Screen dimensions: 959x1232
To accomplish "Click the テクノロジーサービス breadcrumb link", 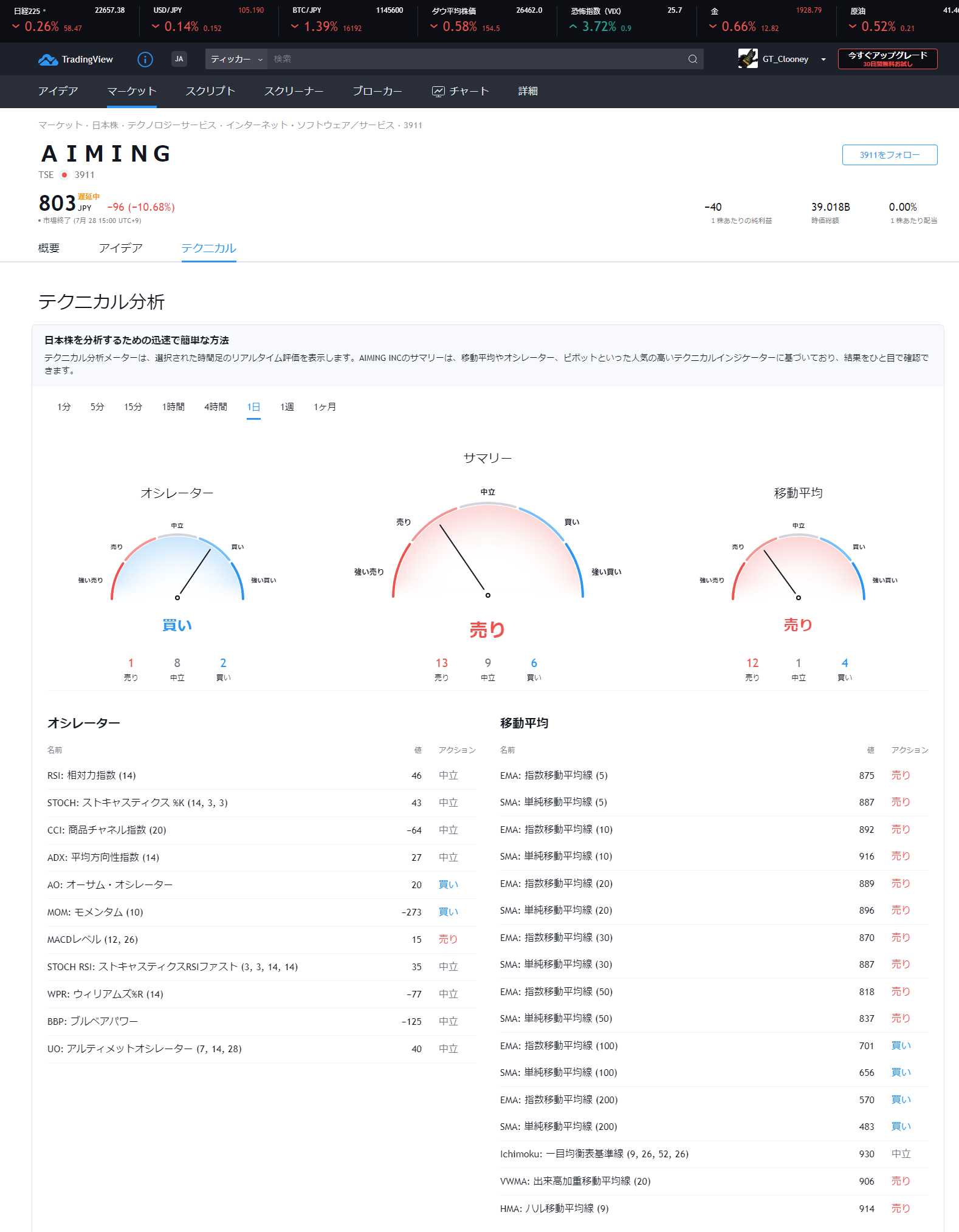I will (x=172, y=125).
